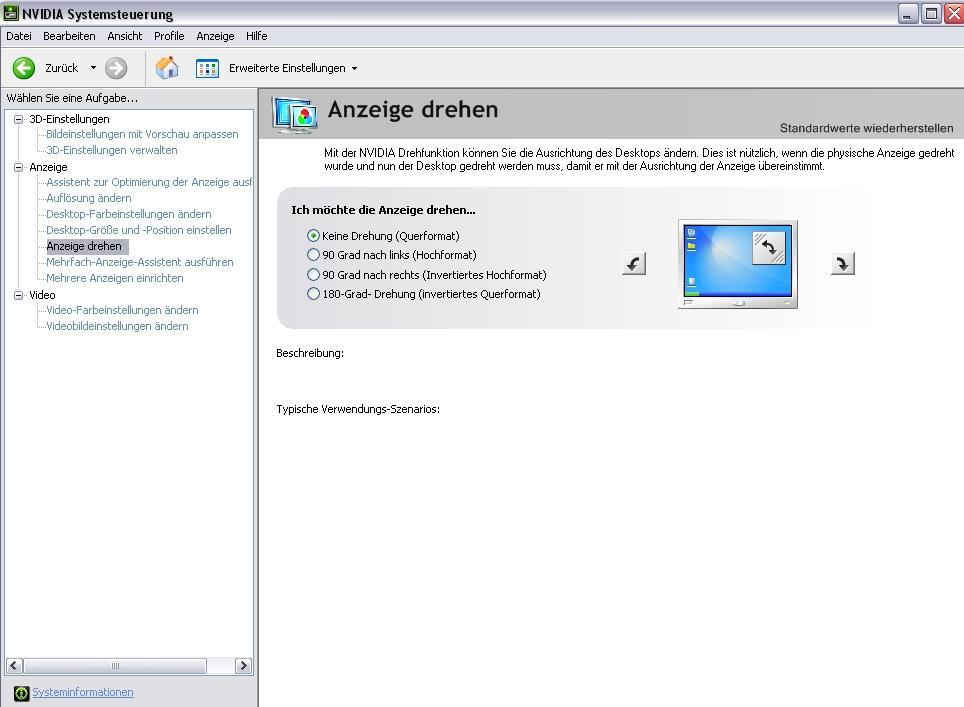This screenshot has height=707, width=964.
Task: Select Keine Drehung (Querformat)
Action: [314, 235]
